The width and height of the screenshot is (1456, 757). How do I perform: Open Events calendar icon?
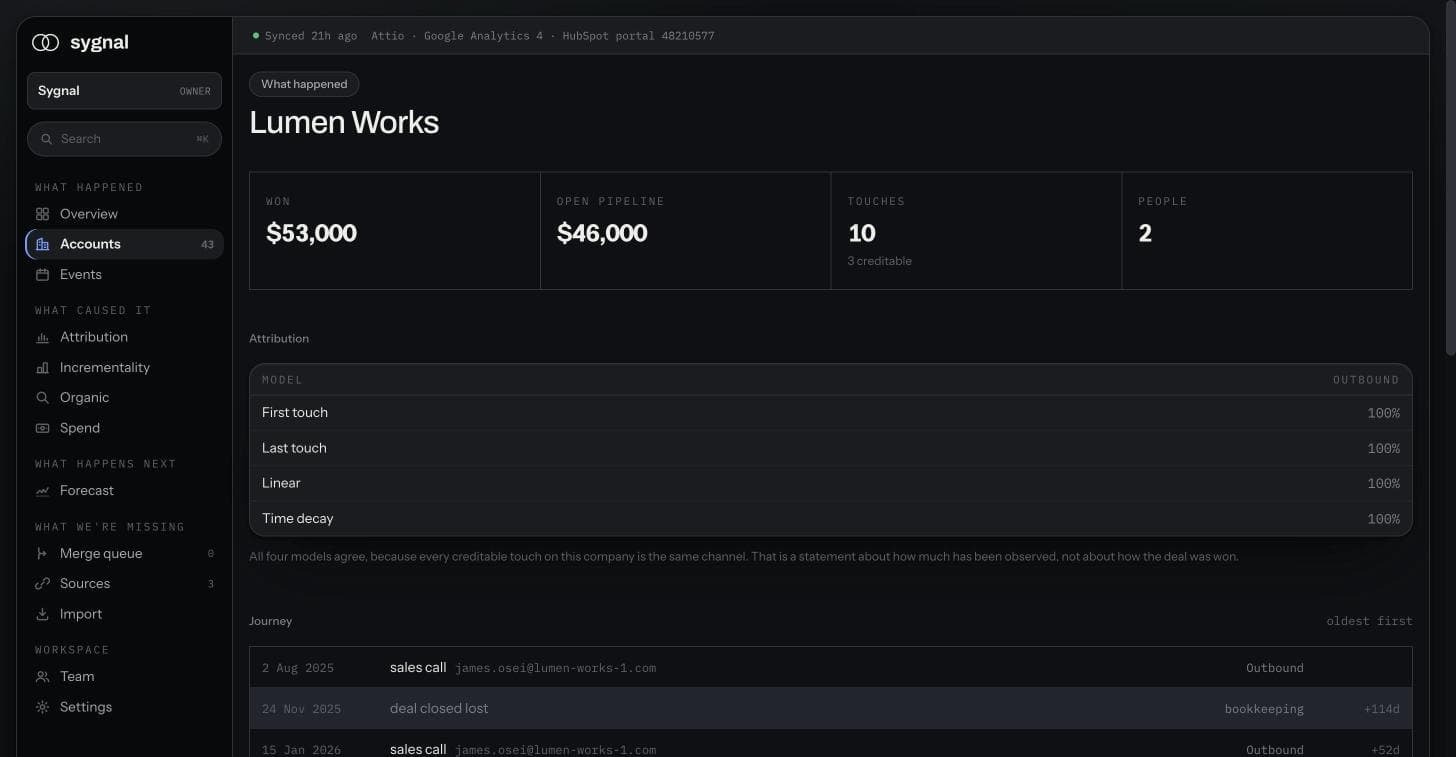tap(42, 274)
